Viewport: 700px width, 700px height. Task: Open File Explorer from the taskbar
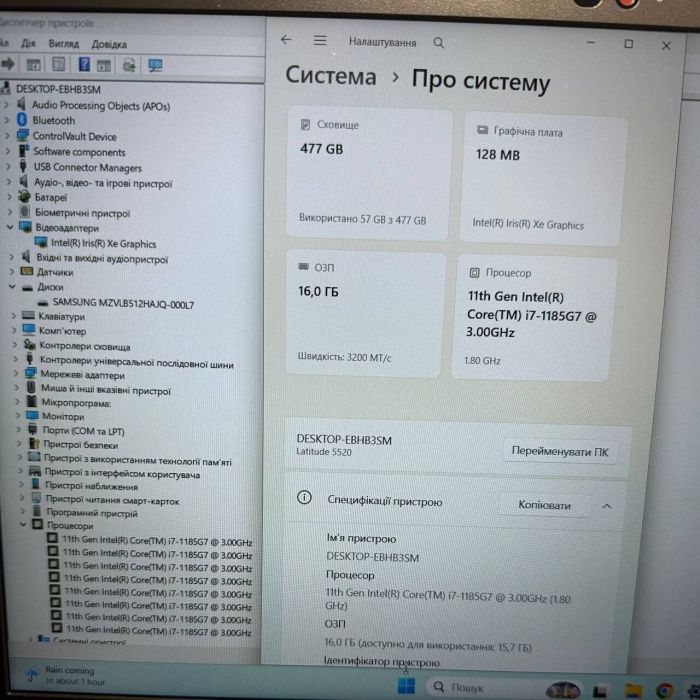[x=633, y=689]
